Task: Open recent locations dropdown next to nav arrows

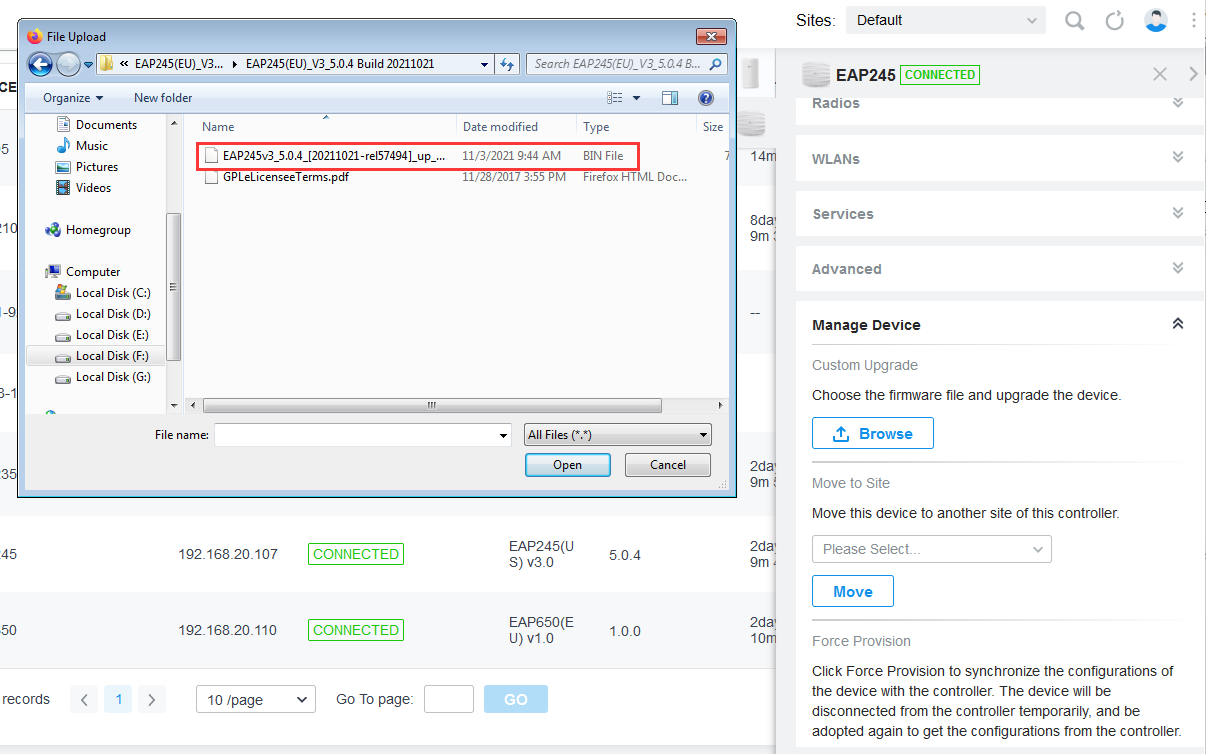Action: [x=88, y=65]
